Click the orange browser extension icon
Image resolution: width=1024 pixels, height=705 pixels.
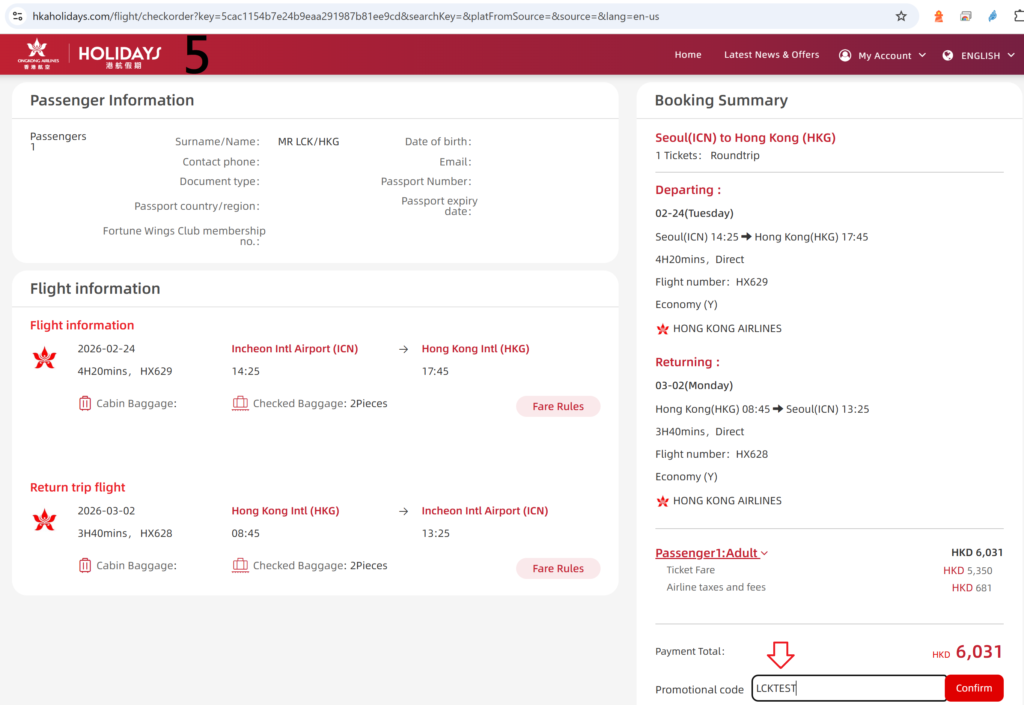coord(938,16)
